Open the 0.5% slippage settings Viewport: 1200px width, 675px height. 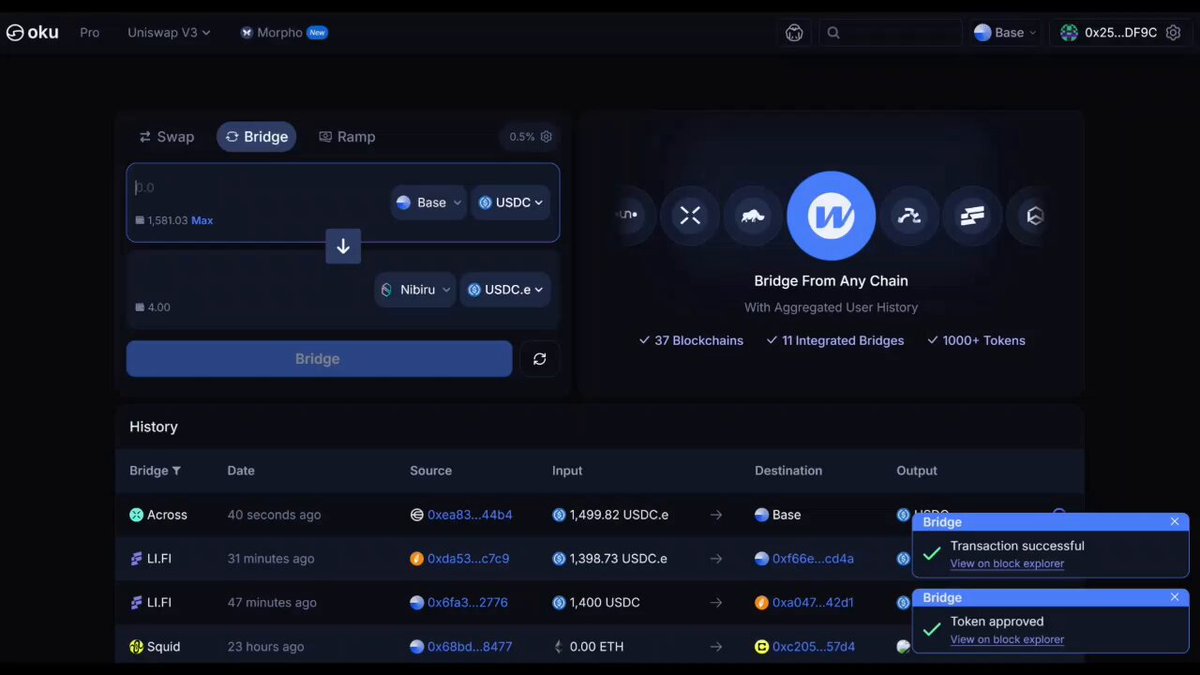530,137
